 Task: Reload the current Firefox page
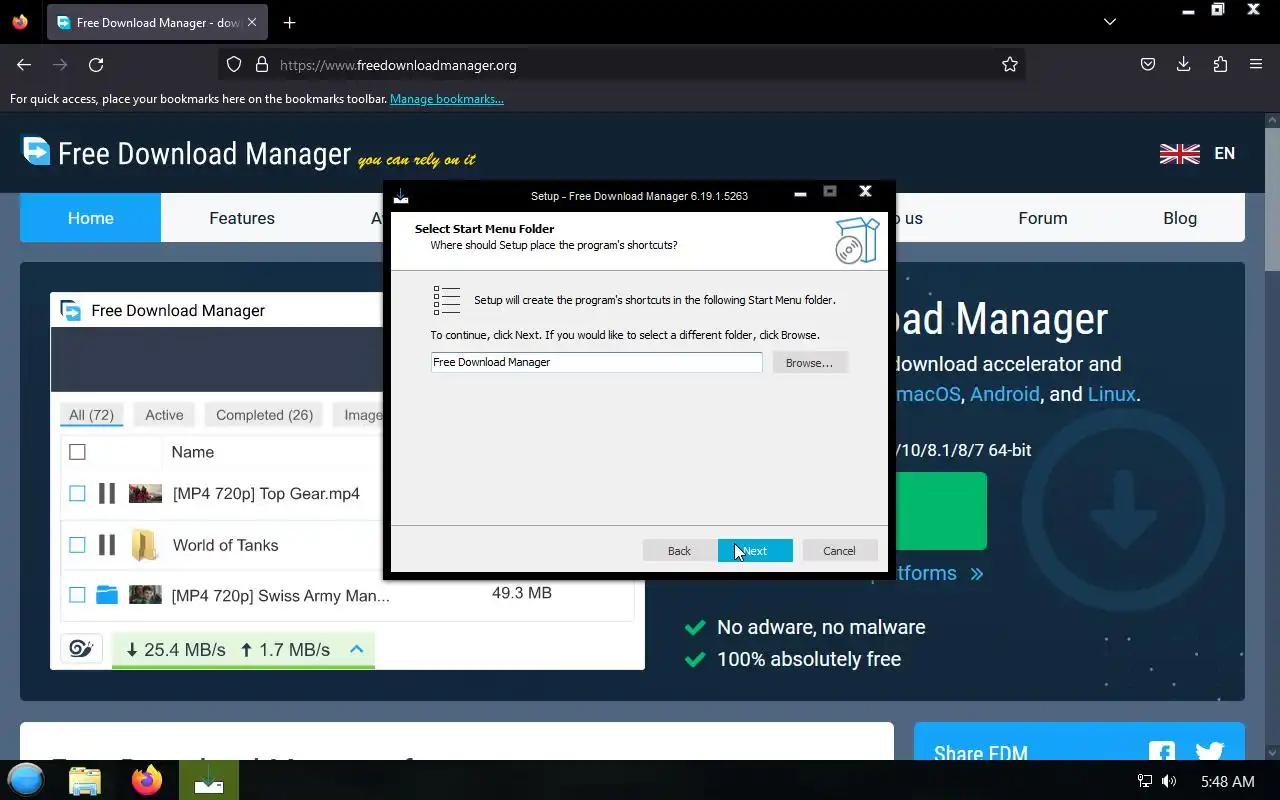[x=96, y=65]
